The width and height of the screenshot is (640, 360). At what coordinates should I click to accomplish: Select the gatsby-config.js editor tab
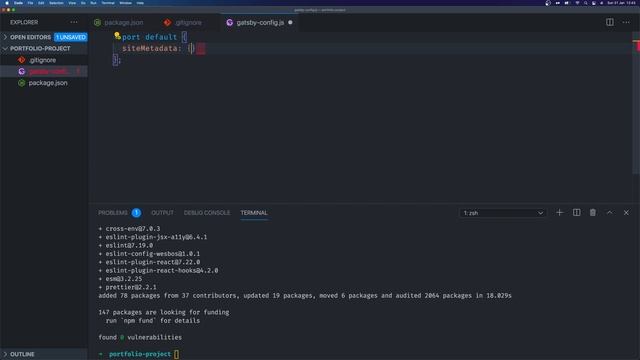260,22
